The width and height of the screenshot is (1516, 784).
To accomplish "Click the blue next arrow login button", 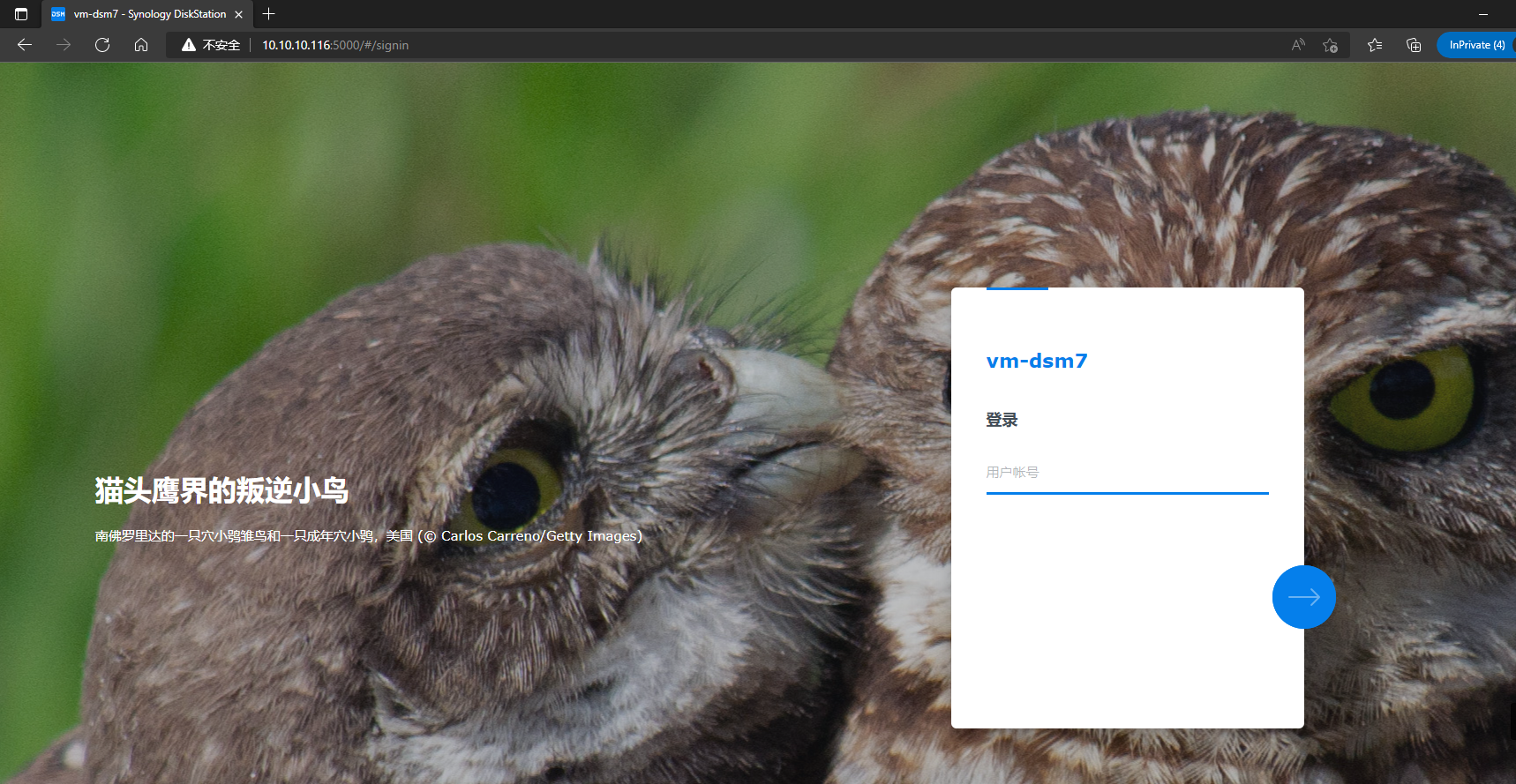I will [1304, 597].
